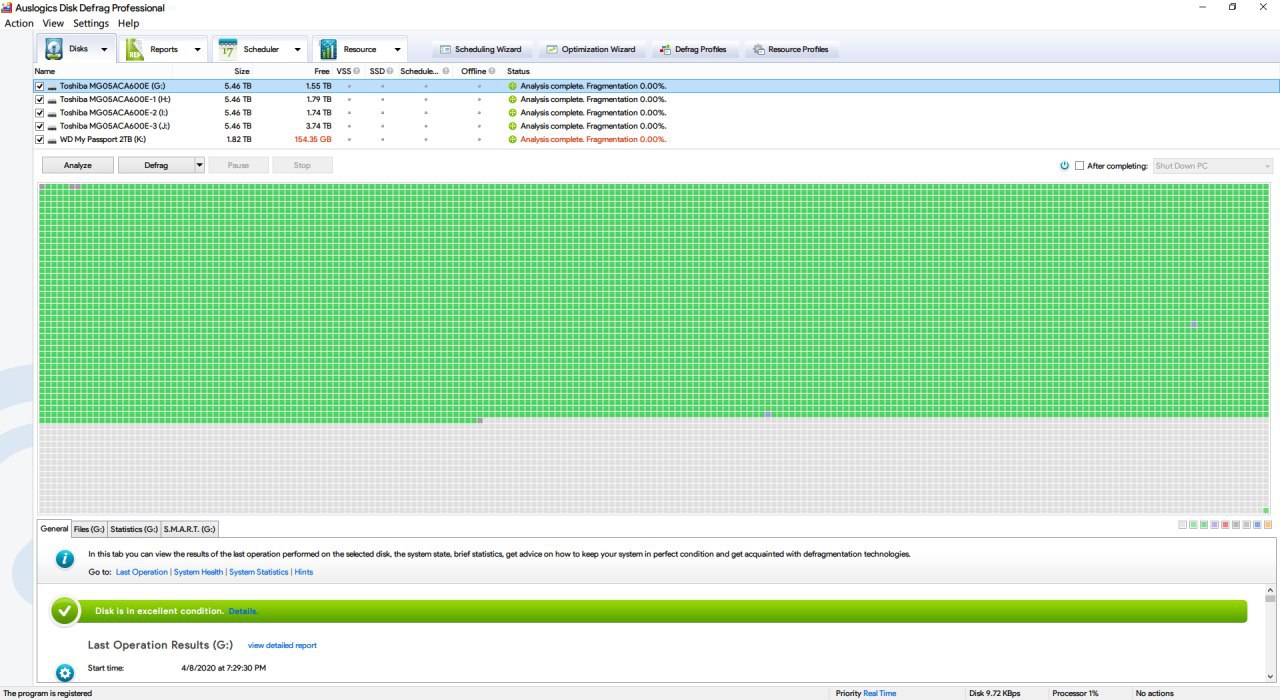Click view detailed report link

point(282,645)
